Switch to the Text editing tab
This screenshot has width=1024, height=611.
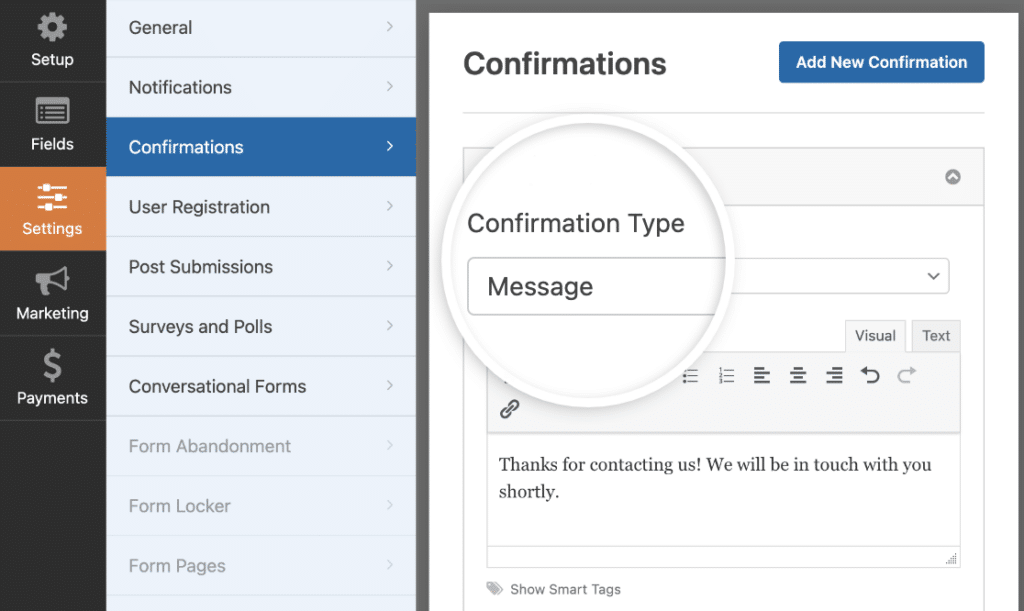click(x=935, y=336)
